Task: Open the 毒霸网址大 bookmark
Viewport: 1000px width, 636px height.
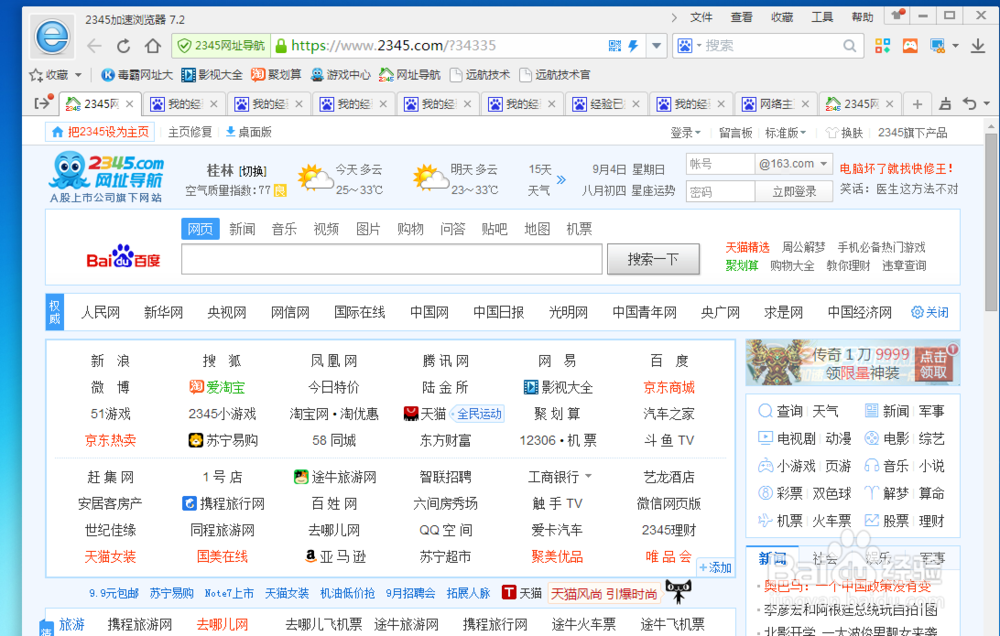Action: (x=137, y=75)
